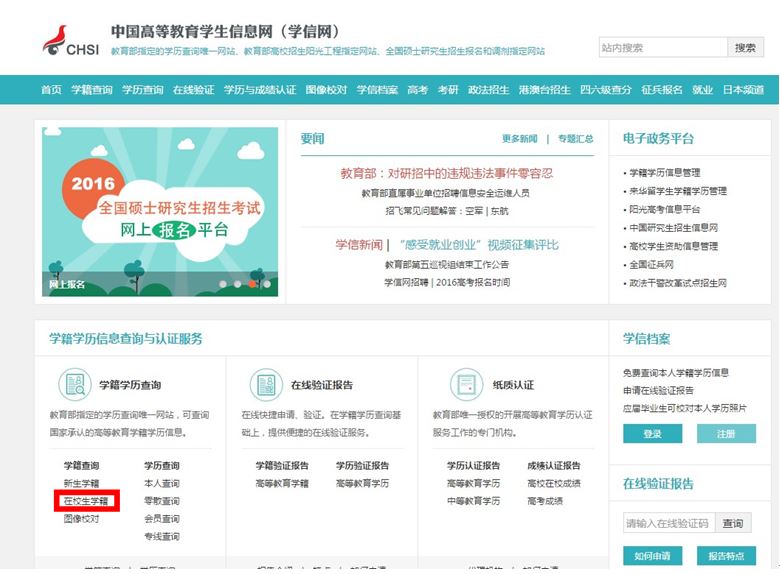The height and width of the screenshot is (574, 780).
Task: Click the 如何申请 button
Action: (x=652, y=555)
